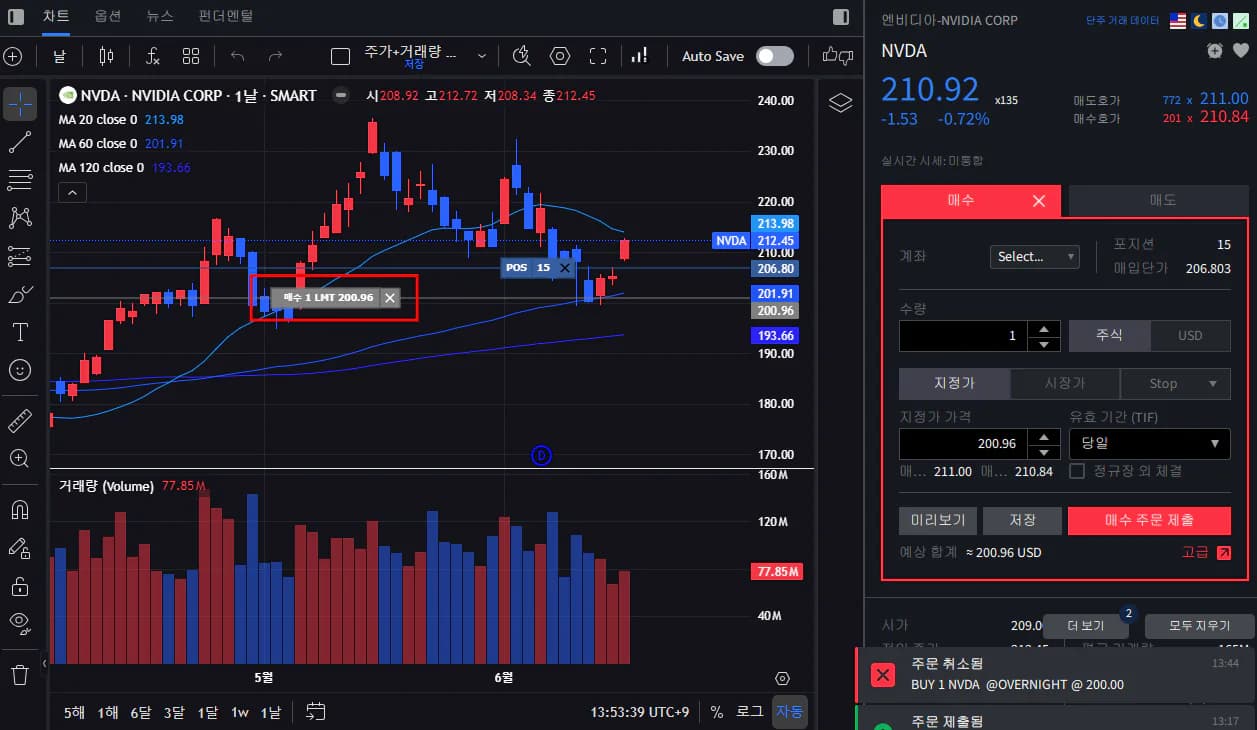
Task: Open the 날 interval selector
Action: (59, 56)
